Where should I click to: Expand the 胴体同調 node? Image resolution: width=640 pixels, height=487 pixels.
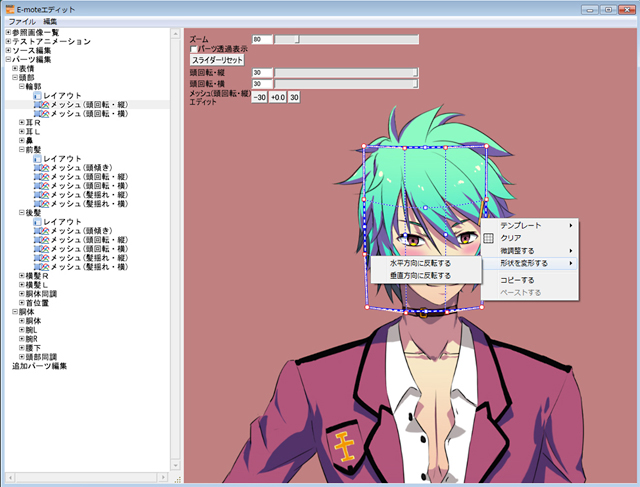click(x=22, y=294)
